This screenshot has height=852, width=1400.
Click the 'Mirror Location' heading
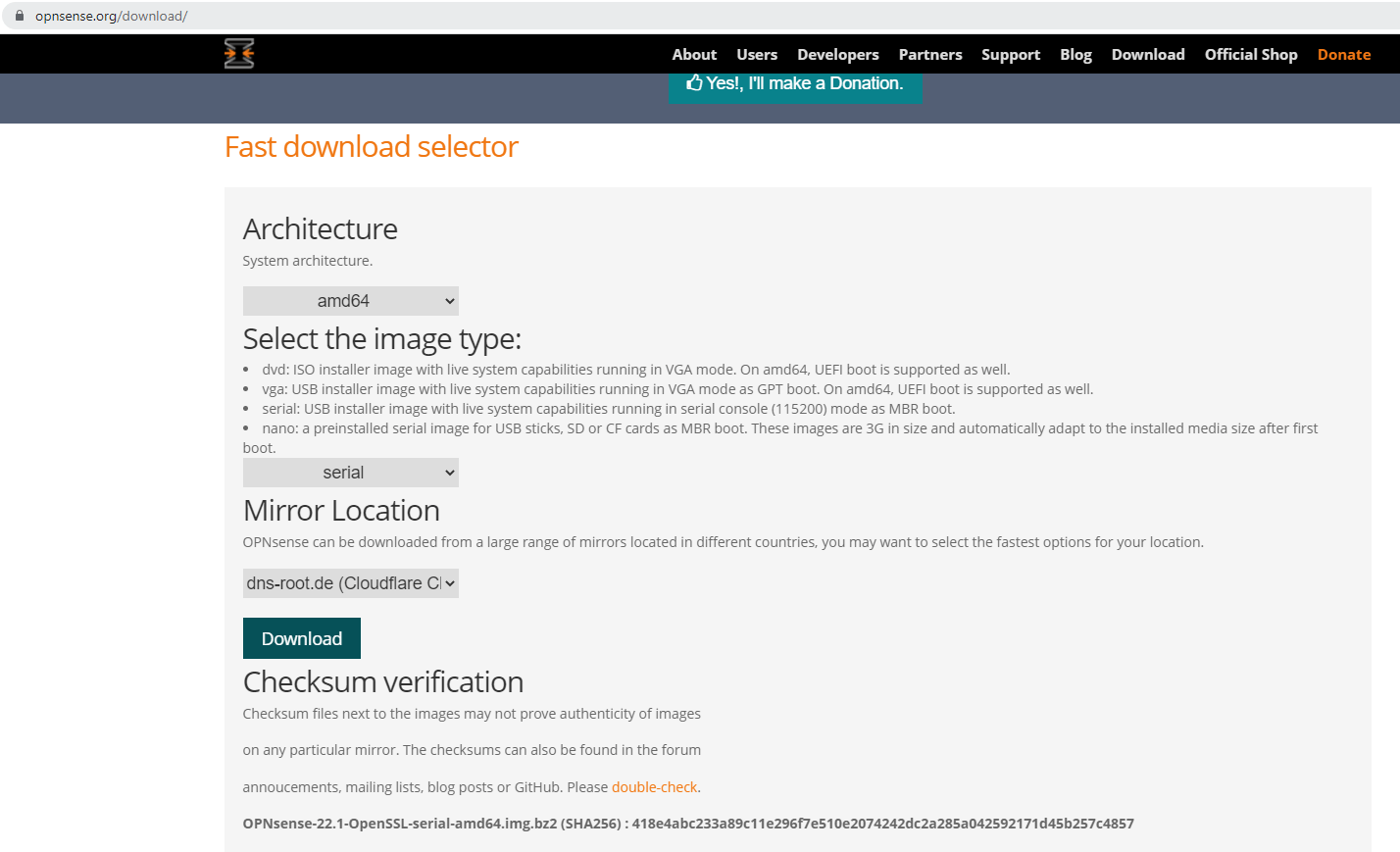341,511
